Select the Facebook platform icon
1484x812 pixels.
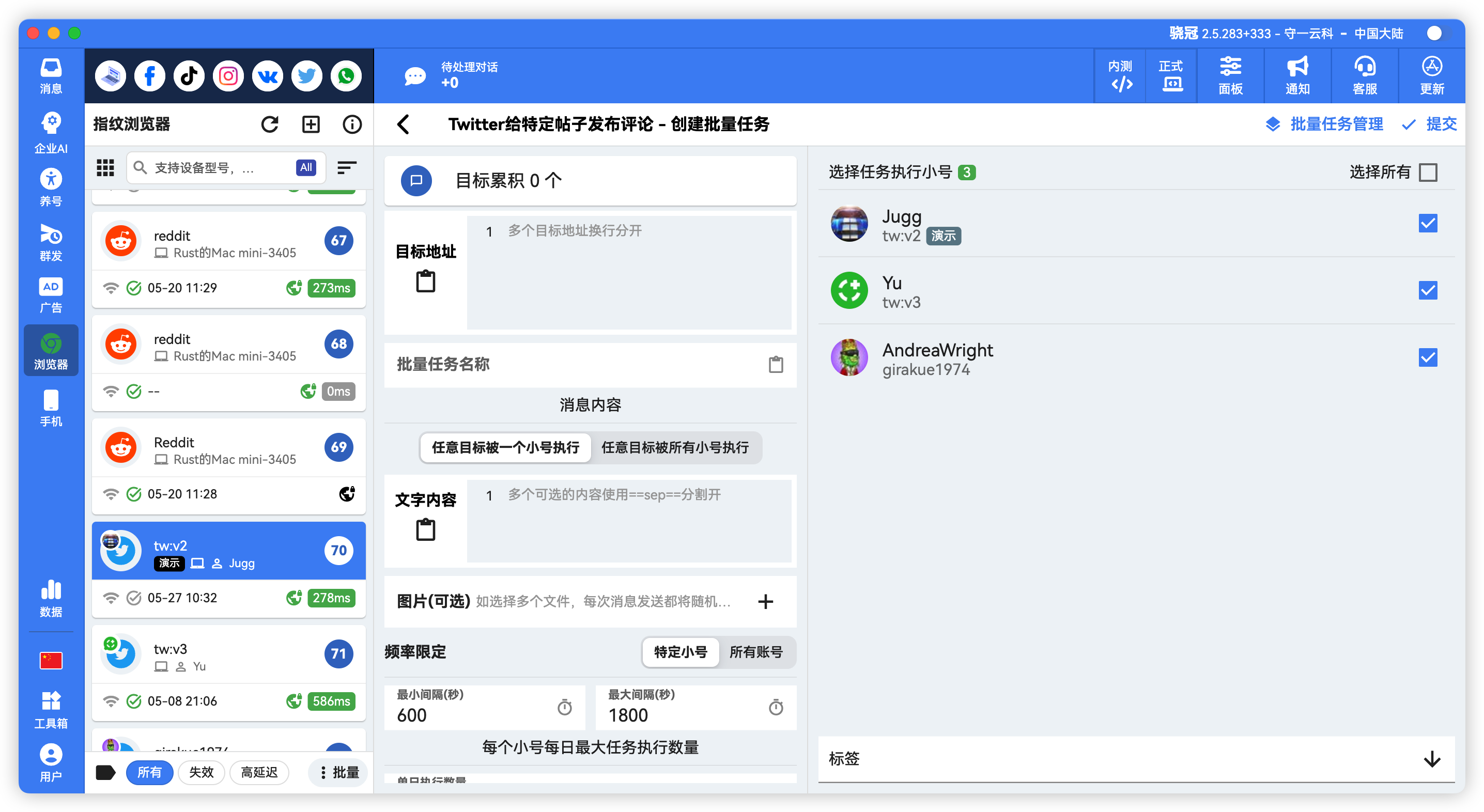(x=149, y=75)
